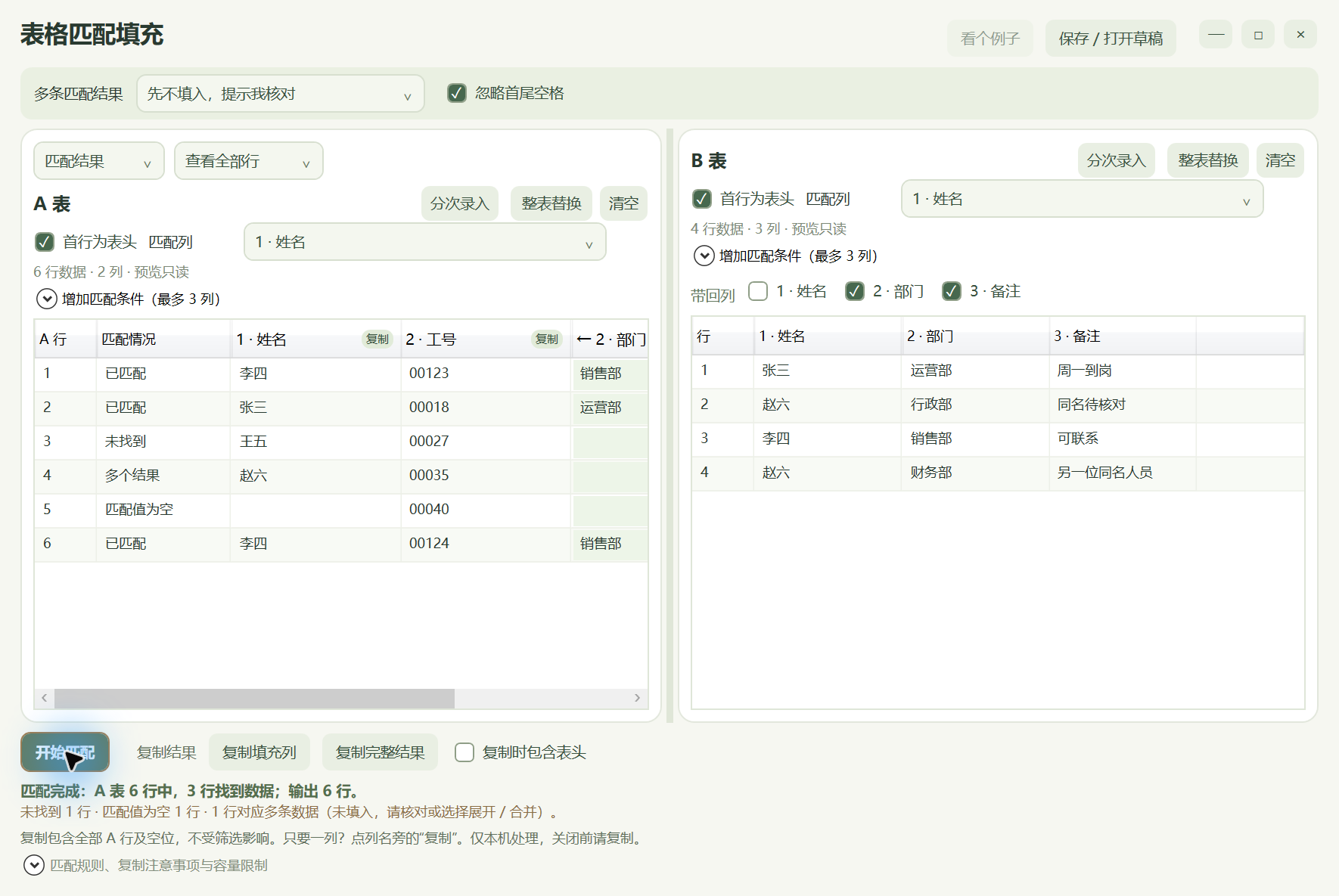
Task: Select A表 cell 00018
Action: 486,407
